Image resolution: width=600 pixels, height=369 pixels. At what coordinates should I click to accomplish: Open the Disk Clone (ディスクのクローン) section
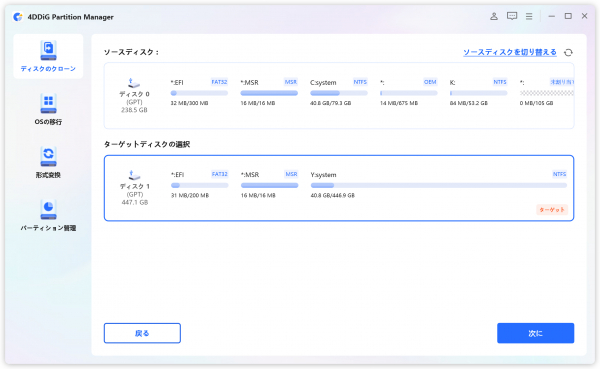[48, 56]
